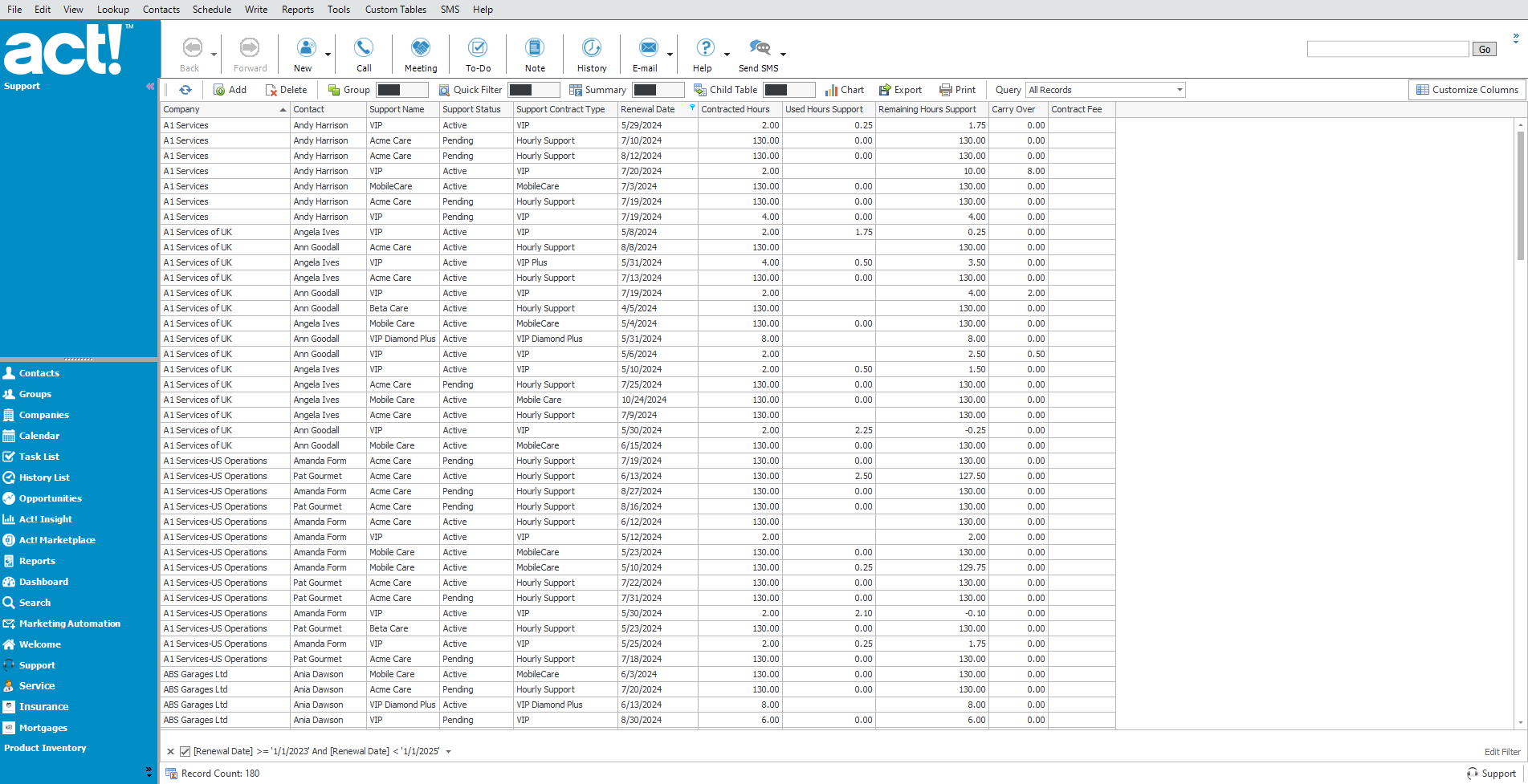The image size is (1528, 784).
Task: Open the Tools menu
Action: tap(339, 10)
